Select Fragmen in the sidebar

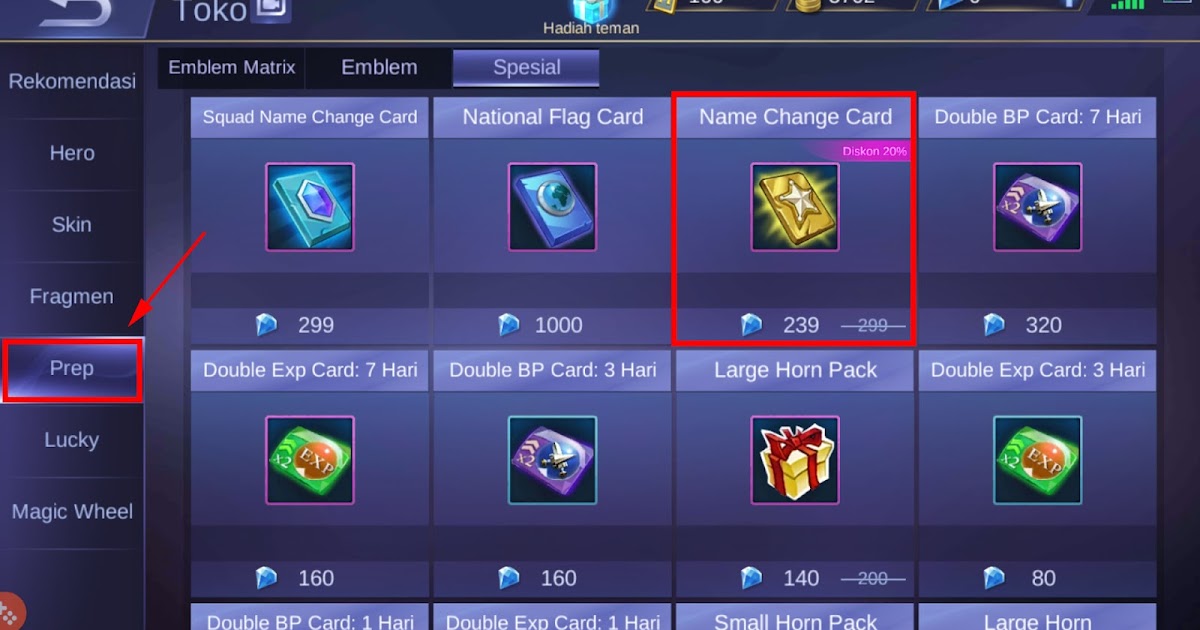(72, 297)
